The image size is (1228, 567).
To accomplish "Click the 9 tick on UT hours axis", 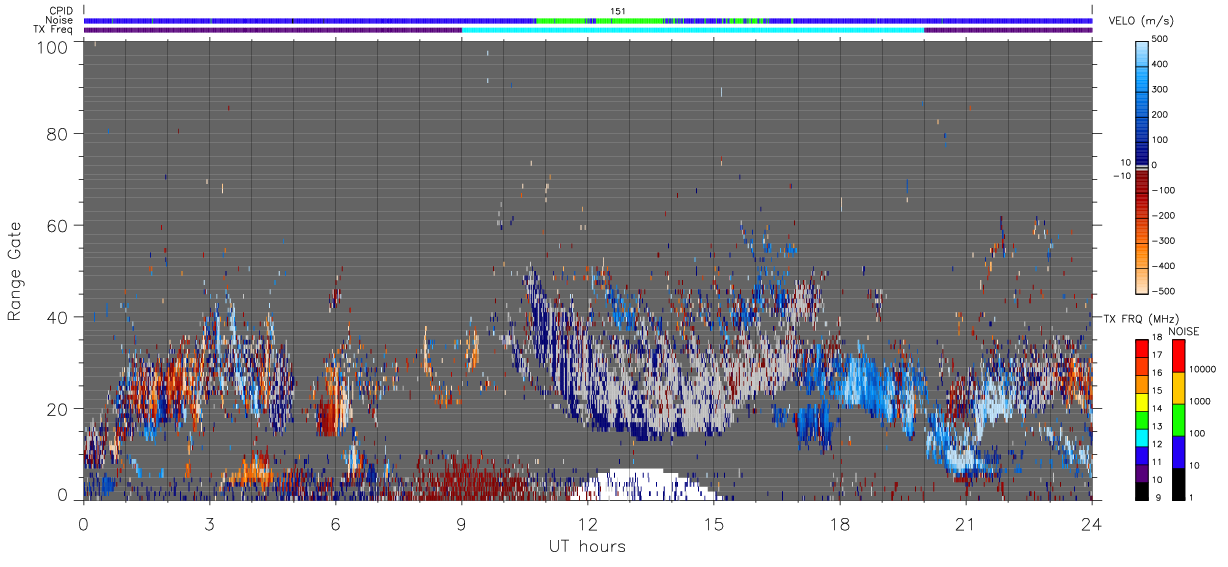I will (x=461, y=523).
